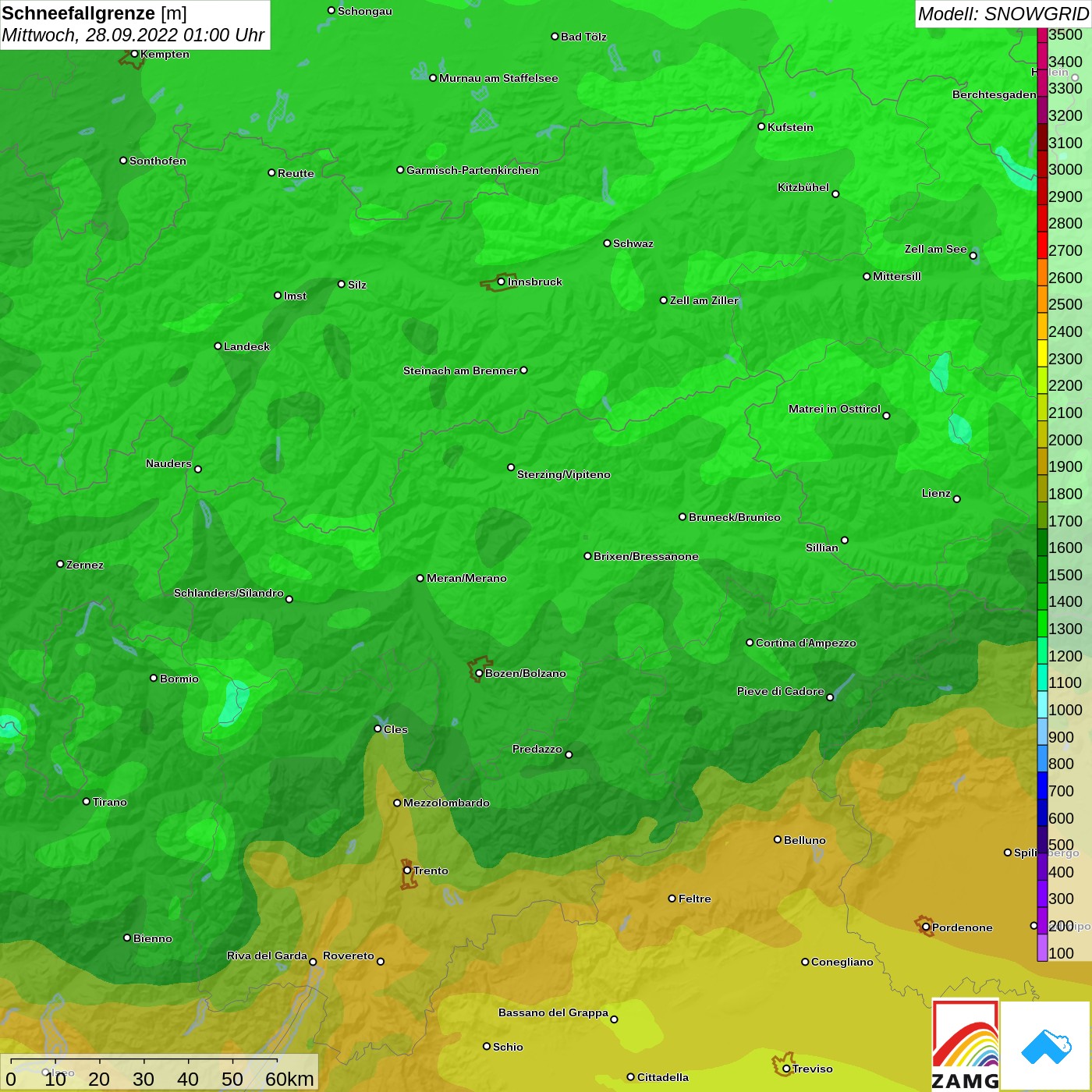Click the Schlanders/Silandro label

[x=229, y=593]
